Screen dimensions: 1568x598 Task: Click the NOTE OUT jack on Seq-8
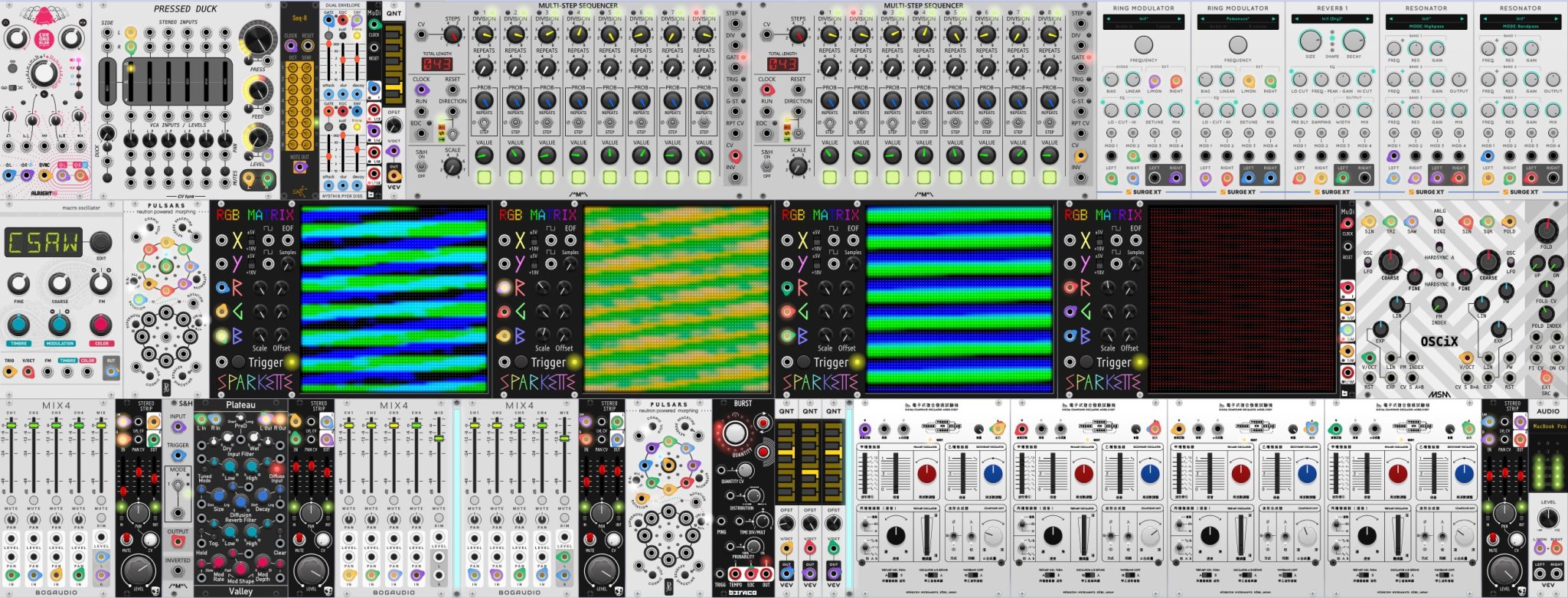pyautogui.click(x=299, y=167)
